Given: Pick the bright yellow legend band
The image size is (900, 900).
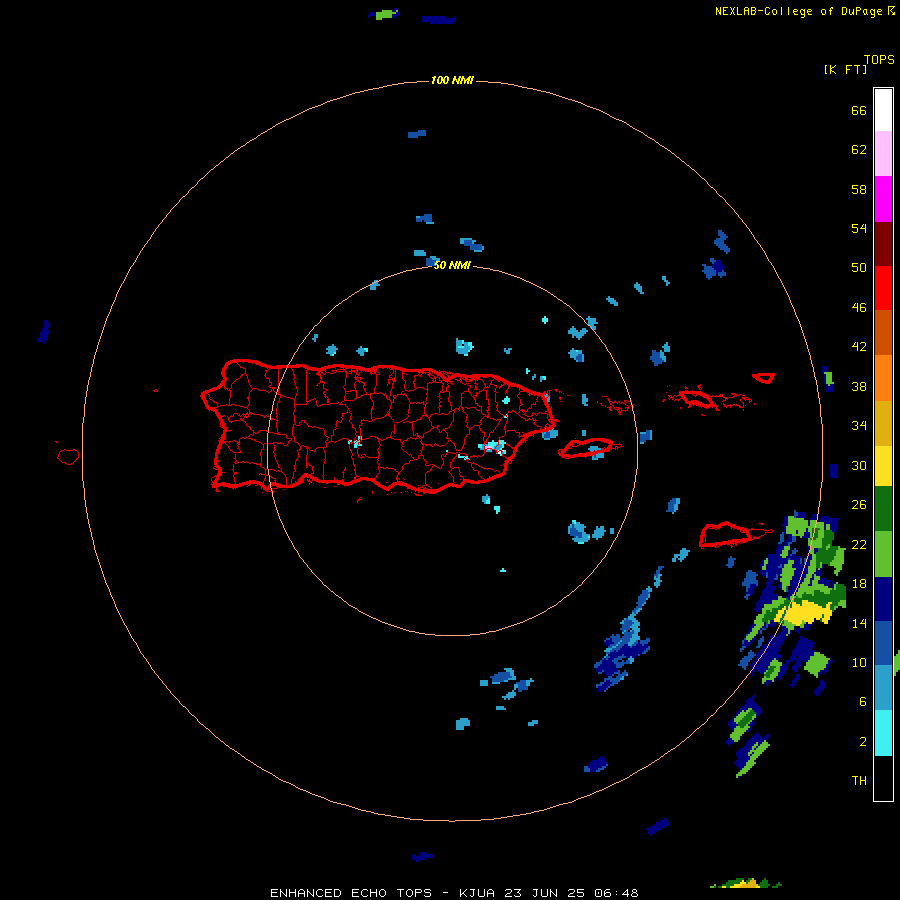Looking at the screenshot, I should [883, 466].
